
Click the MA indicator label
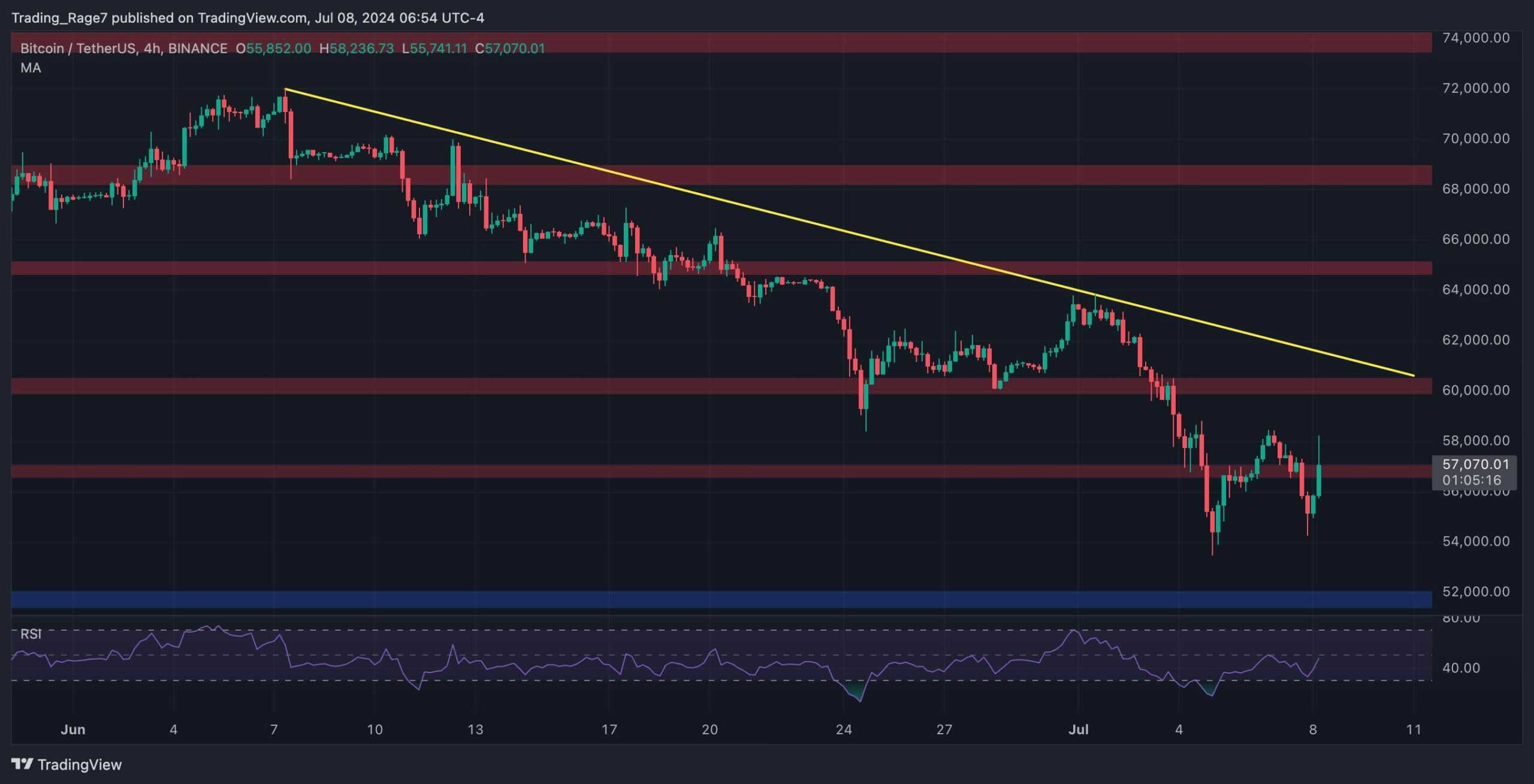pos(31,68)
